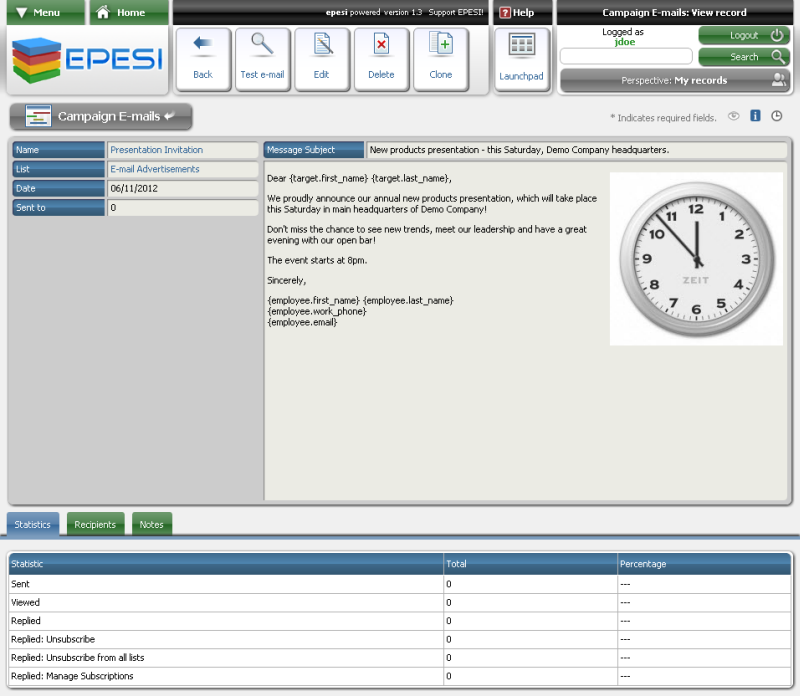Image resolution: width=800 pixels, height=696 pixels.
Task: Switch to the Recipients tab
Action: pyautogui.click(x=95, y=524)
